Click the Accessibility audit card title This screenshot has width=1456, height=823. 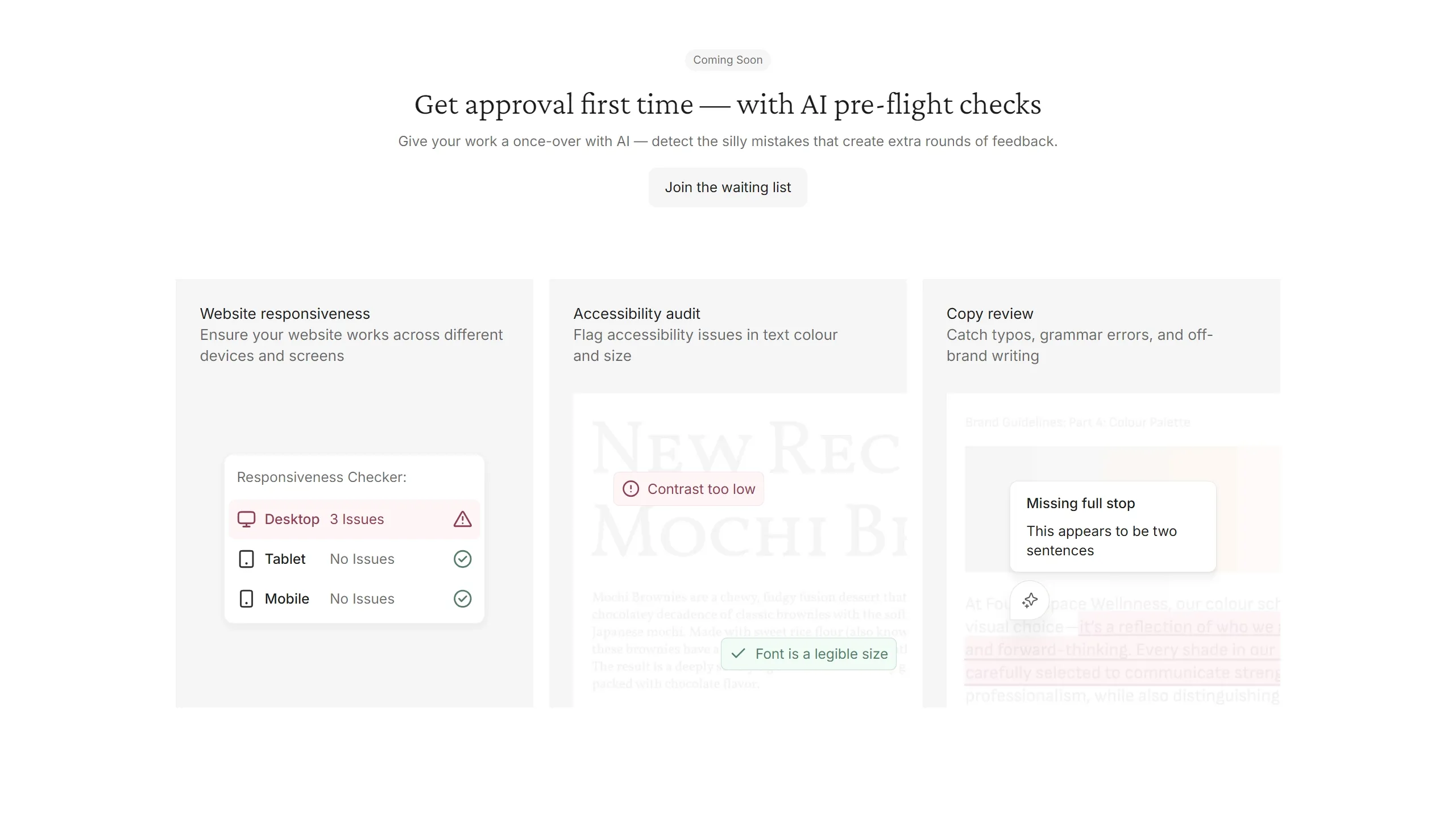pyautogui.click(x=636, y=314)
